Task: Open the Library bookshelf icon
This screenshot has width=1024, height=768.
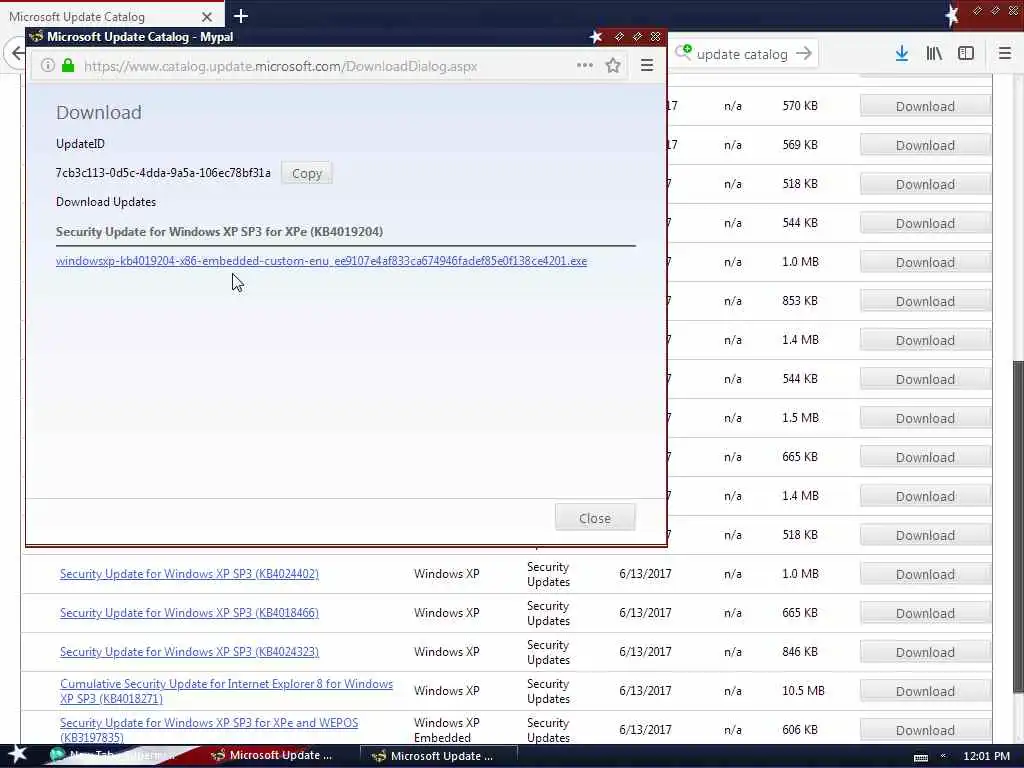Action: [x=934, y=54]
